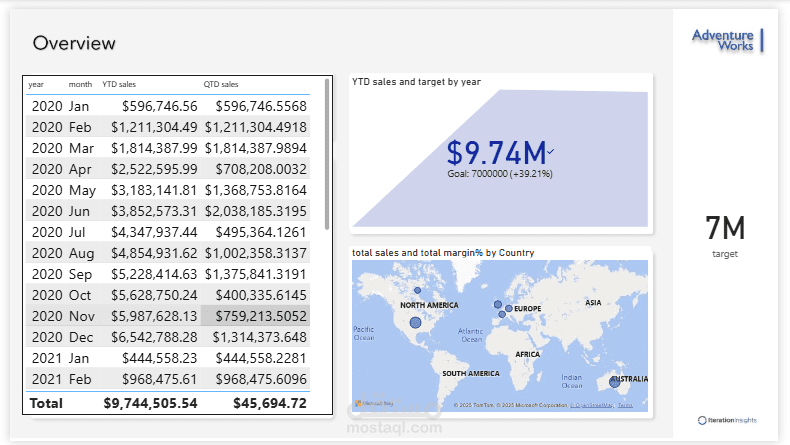Select the North America upper map bubble
The height and width of the screenshot is (445, 790).
click(x=417, y=290)
